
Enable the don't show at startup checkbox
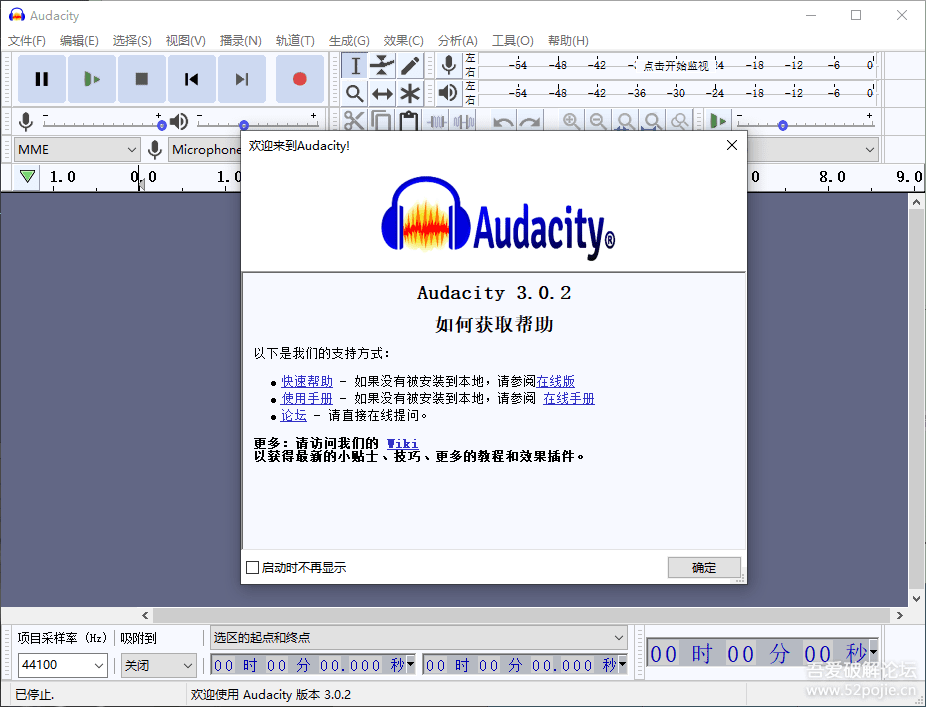click(x=253, y=568)
